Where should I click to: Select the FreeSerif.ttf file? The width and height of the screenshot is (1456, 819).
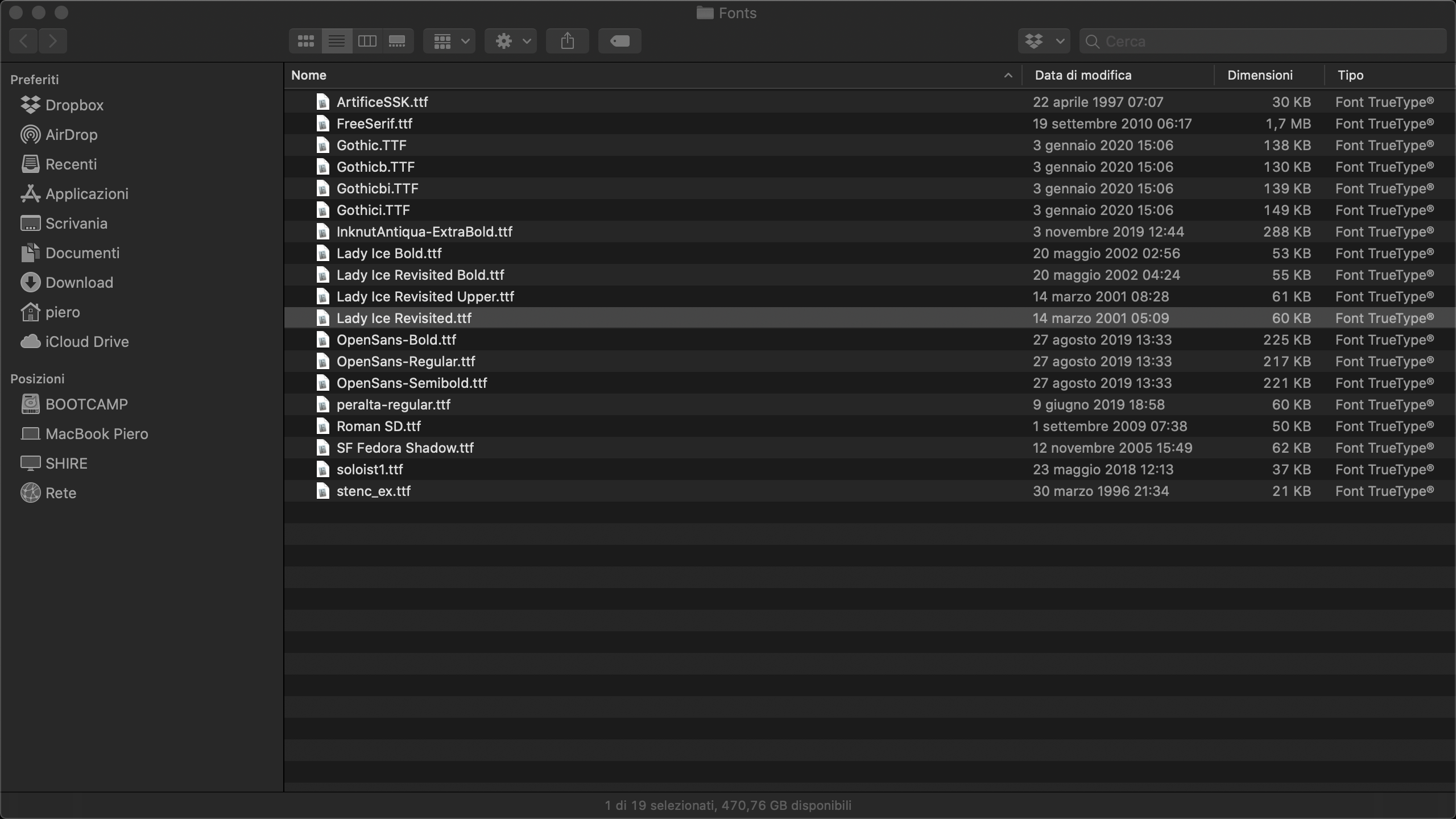(x=374, y=124)
